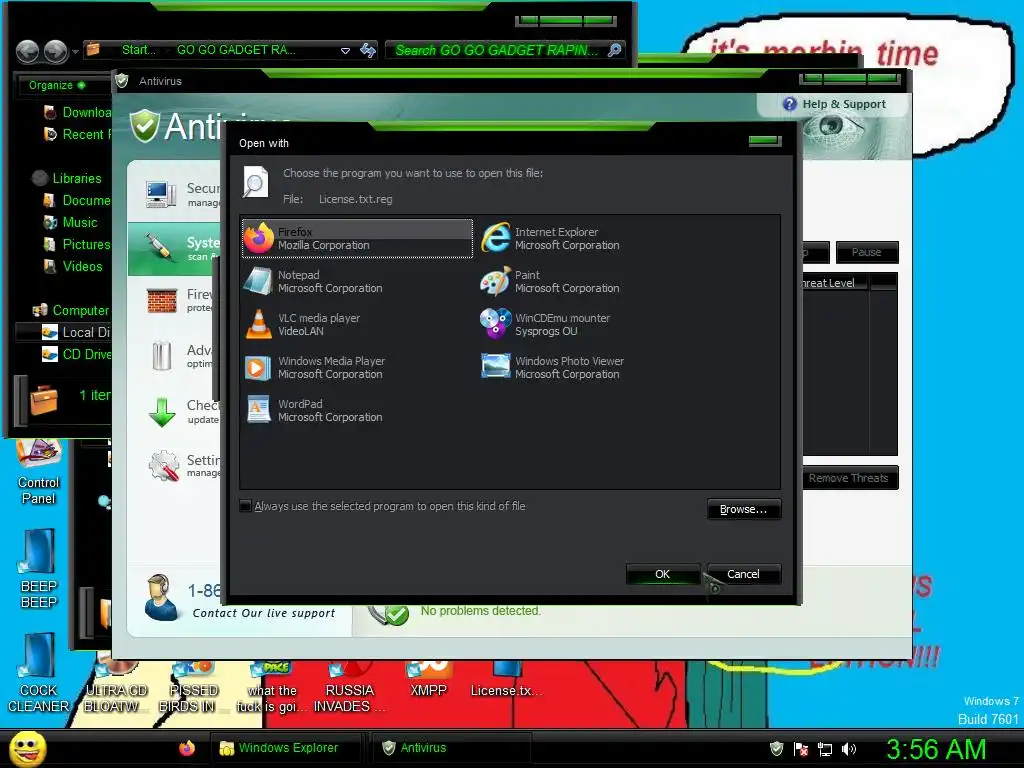Click Threat Level column header

(x=835, y=283)
